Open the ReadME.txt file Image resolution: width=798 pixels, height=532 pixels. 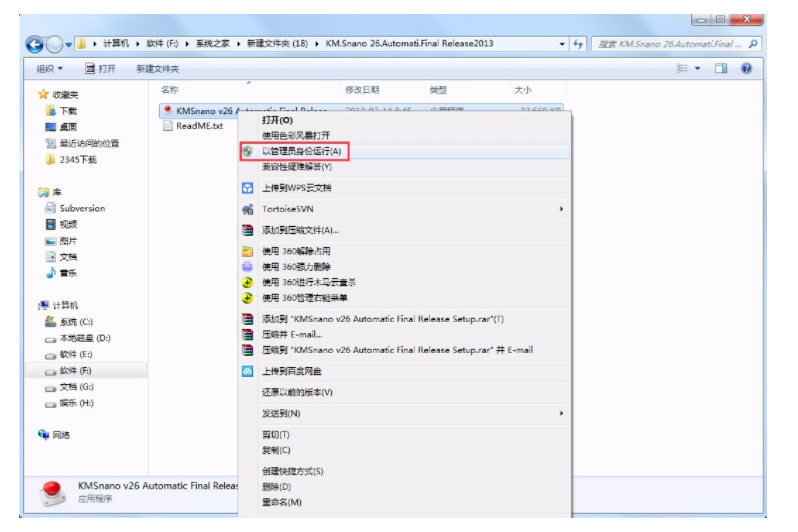point(199,127)
